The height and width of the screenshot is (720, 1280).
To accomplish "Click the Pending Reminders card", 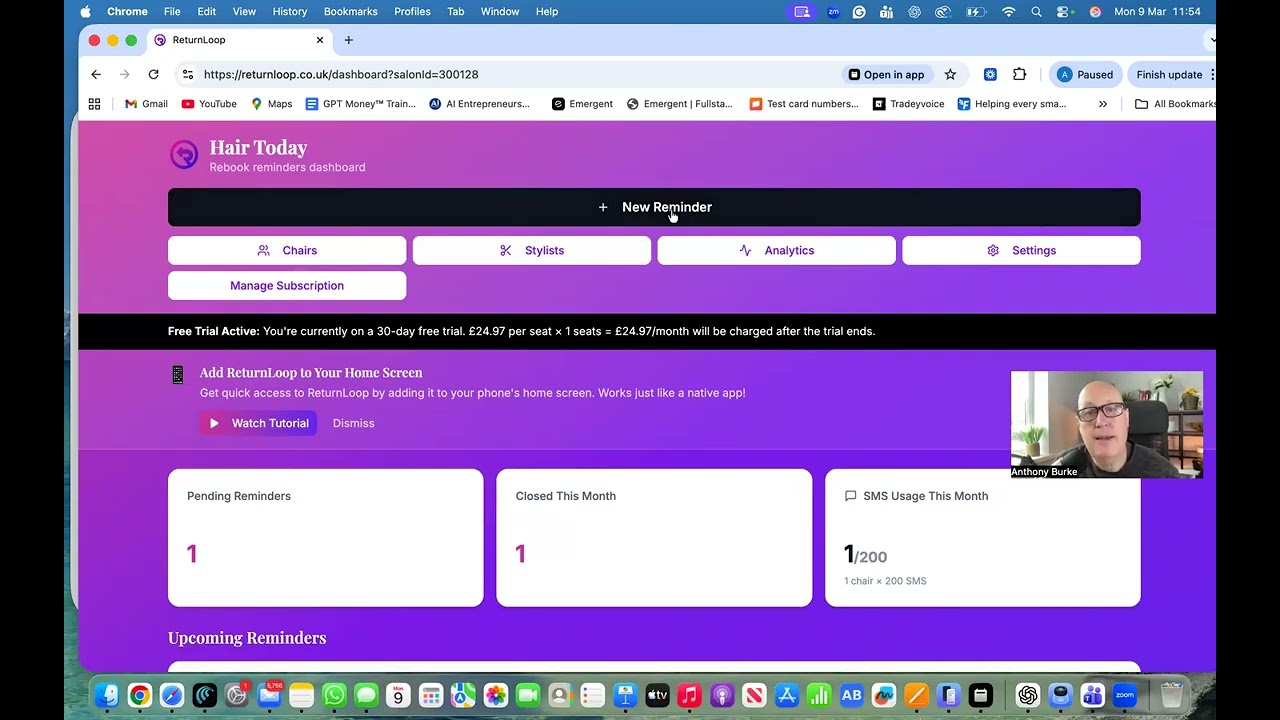I will click(326, 538).
